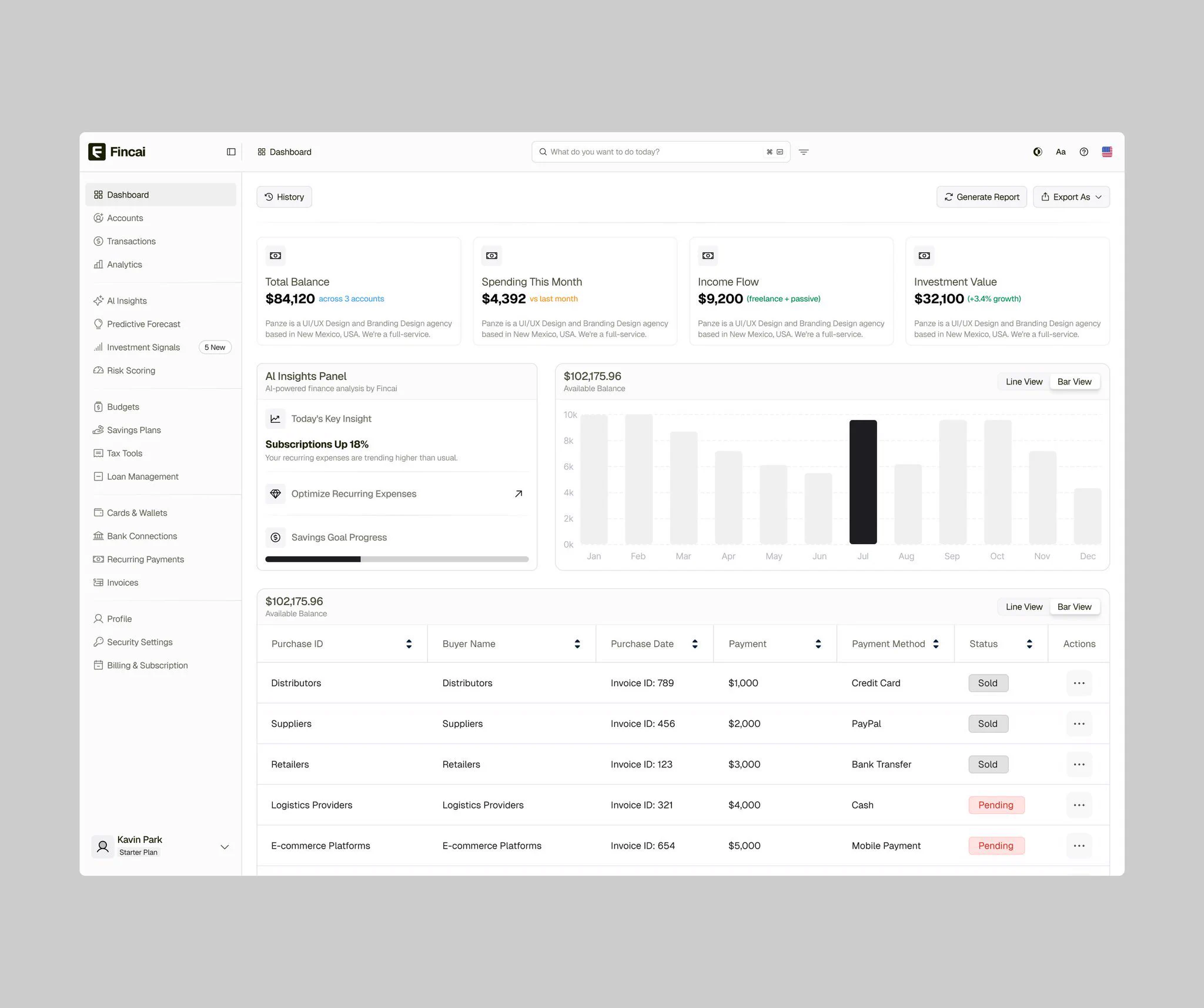Go to Investment Signals in sidebar
This screenshot has height=1008, width=1204.
pos(160,348)
